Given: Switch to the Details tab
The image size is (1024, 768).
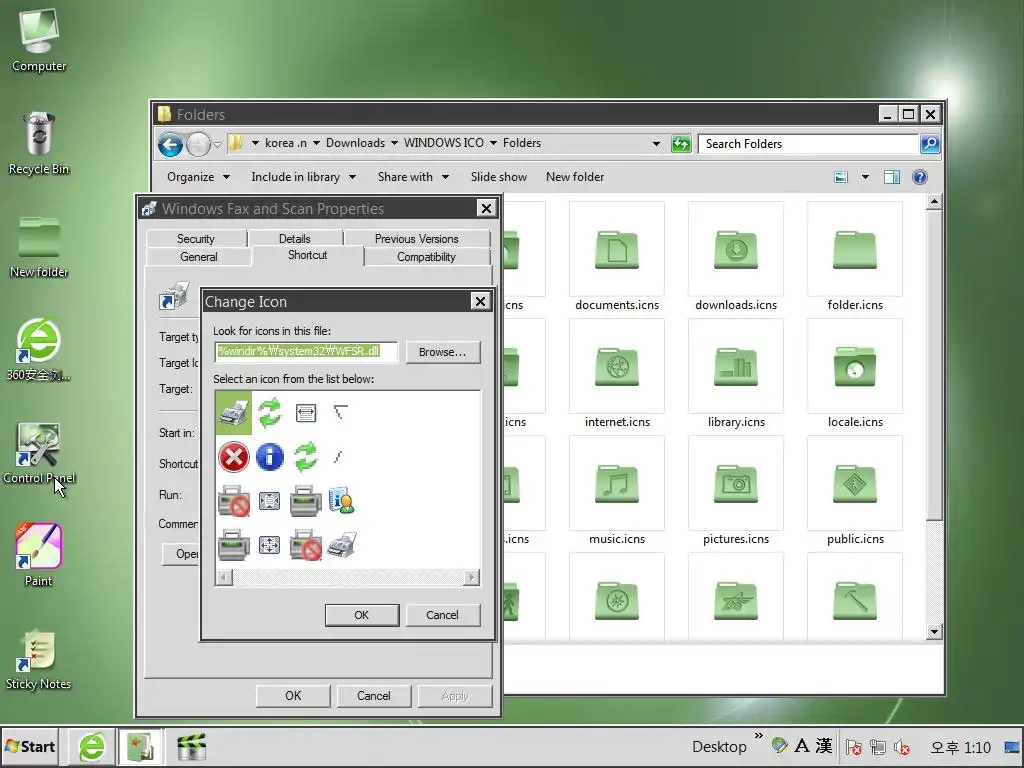Looking at the screenshot, I should (295, 238).
